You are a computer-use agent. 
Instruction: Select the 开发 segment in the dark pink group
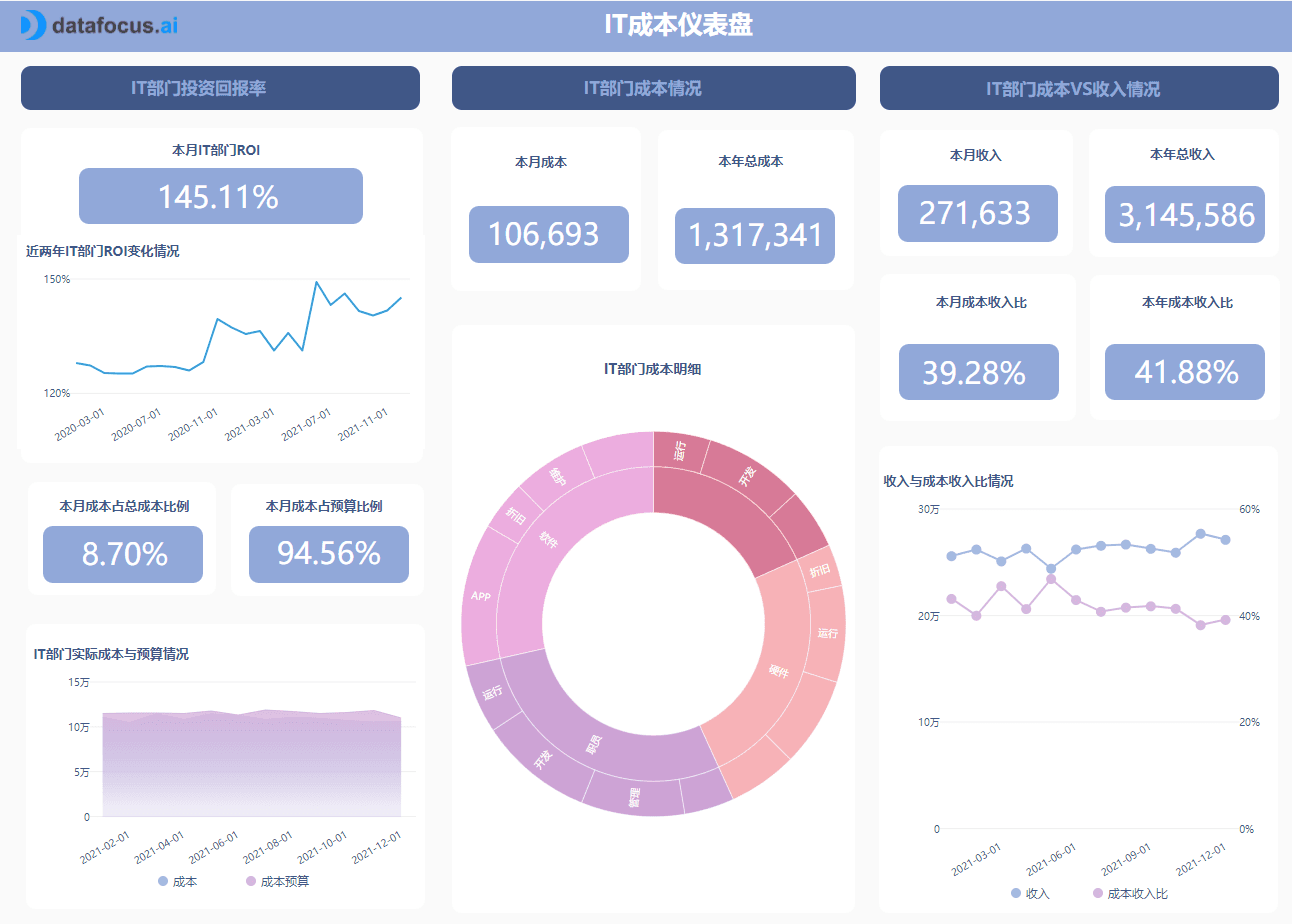(x=747, y=477)
